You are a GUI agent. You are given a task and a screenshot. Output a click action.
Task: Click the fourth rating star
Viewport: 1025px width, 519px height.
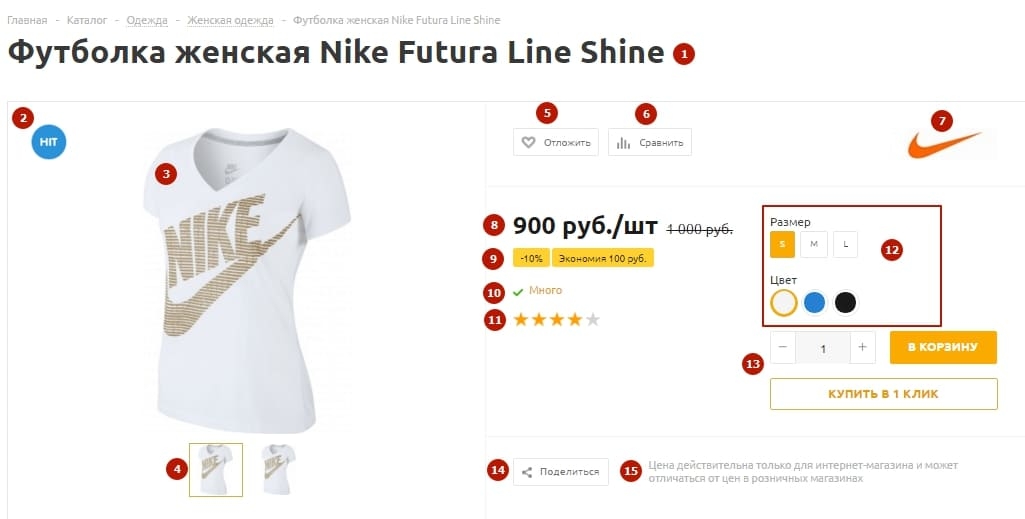coord(575,320)
